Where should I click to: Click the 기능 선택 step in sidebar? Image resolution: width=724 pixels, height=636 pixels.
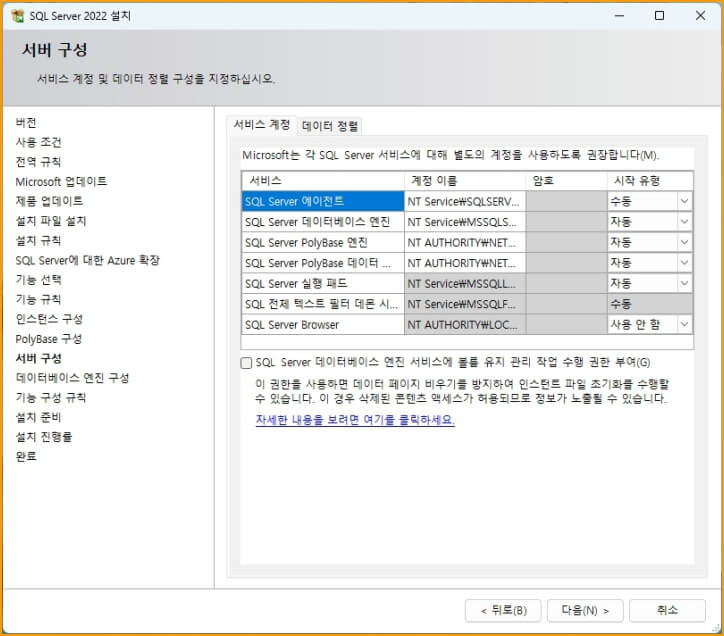[38, 279]
